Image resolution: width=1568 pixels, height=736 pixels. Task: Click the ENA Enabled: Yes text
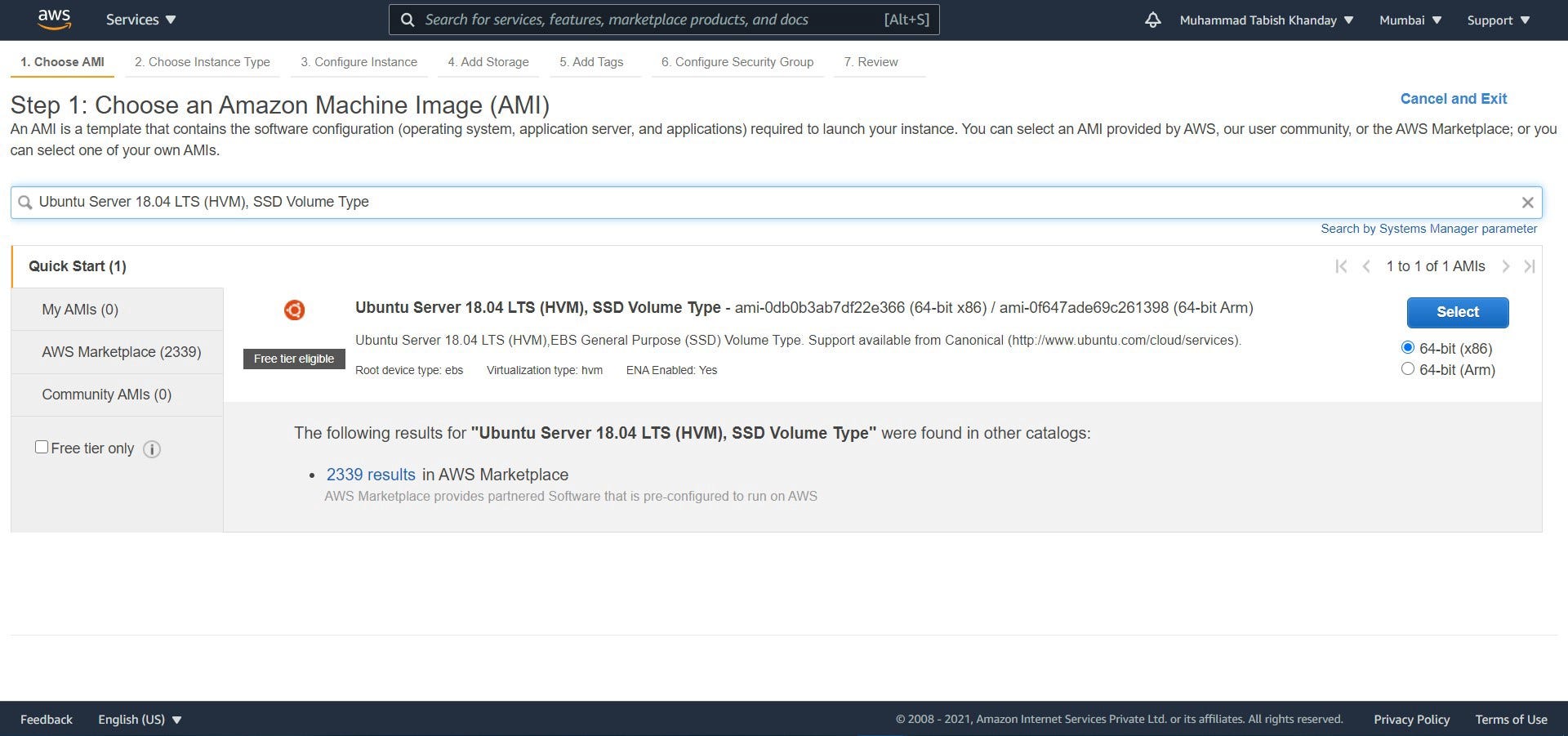click(671, 370)
